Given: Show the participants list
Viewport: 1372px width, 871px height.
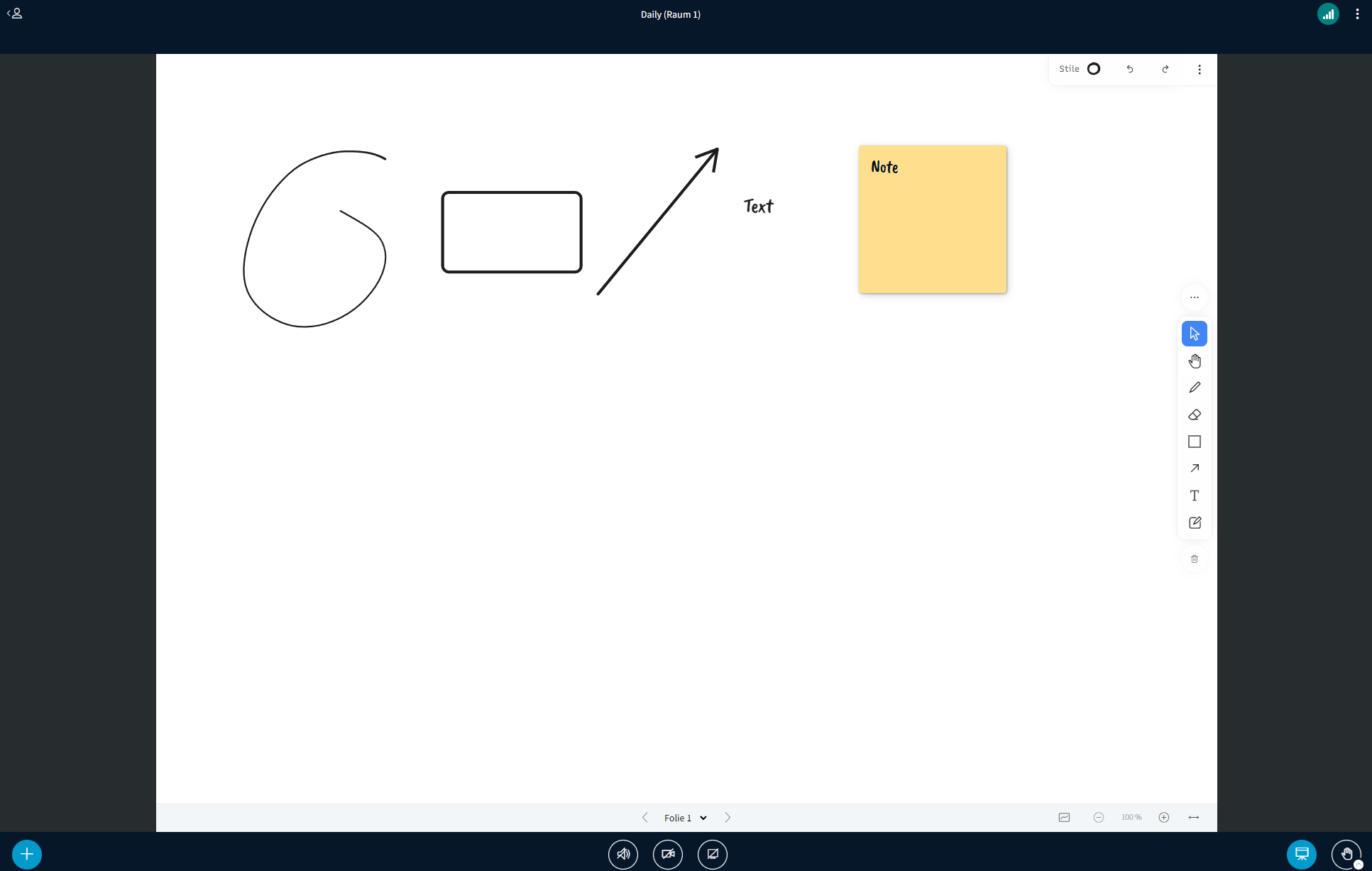Looking at the screenshot, I should (15, 13).
